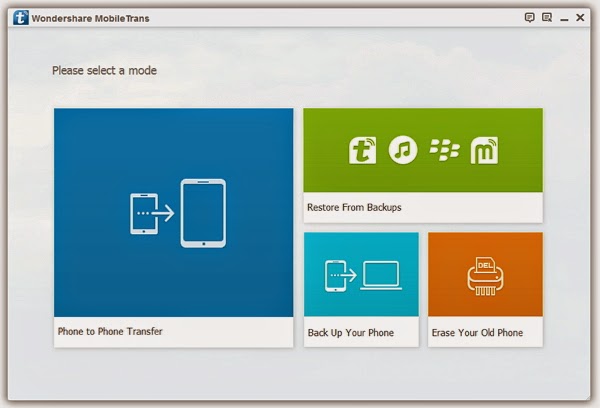This screenshot has width=600, height=408.
Task: Click the Back Up Your Phone label
Action: (351, 333)
